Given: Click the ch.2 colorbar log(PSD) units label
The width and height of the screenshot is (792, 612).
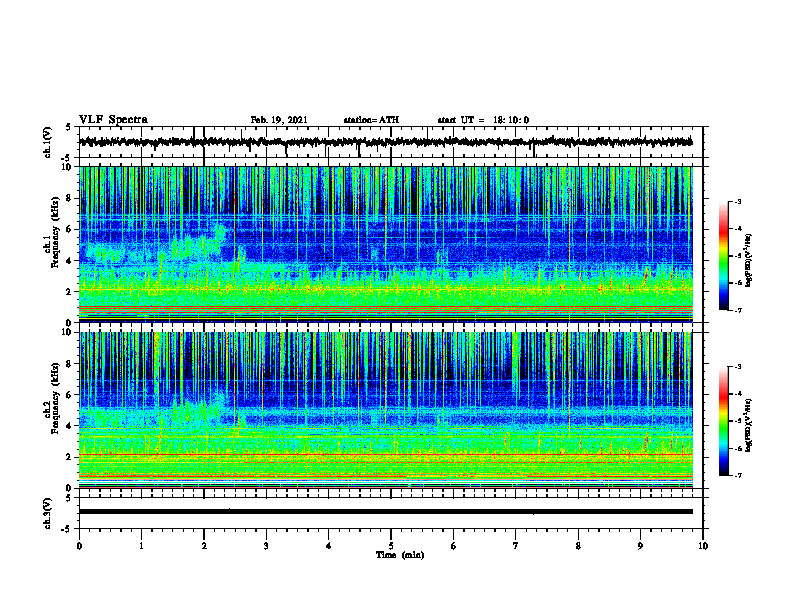Looking at the screenshot, I should click(x=749, y=424).
